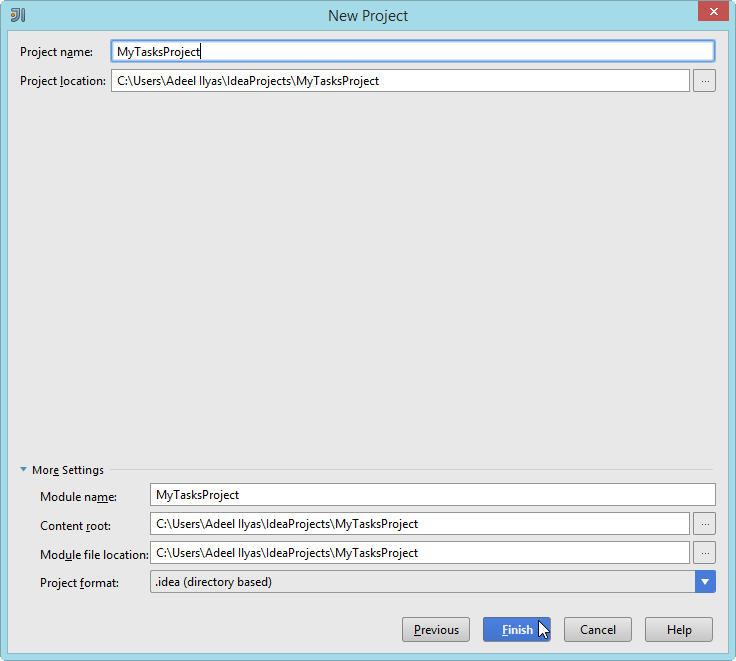Click the New Project title bar

[x=368, y=15]
